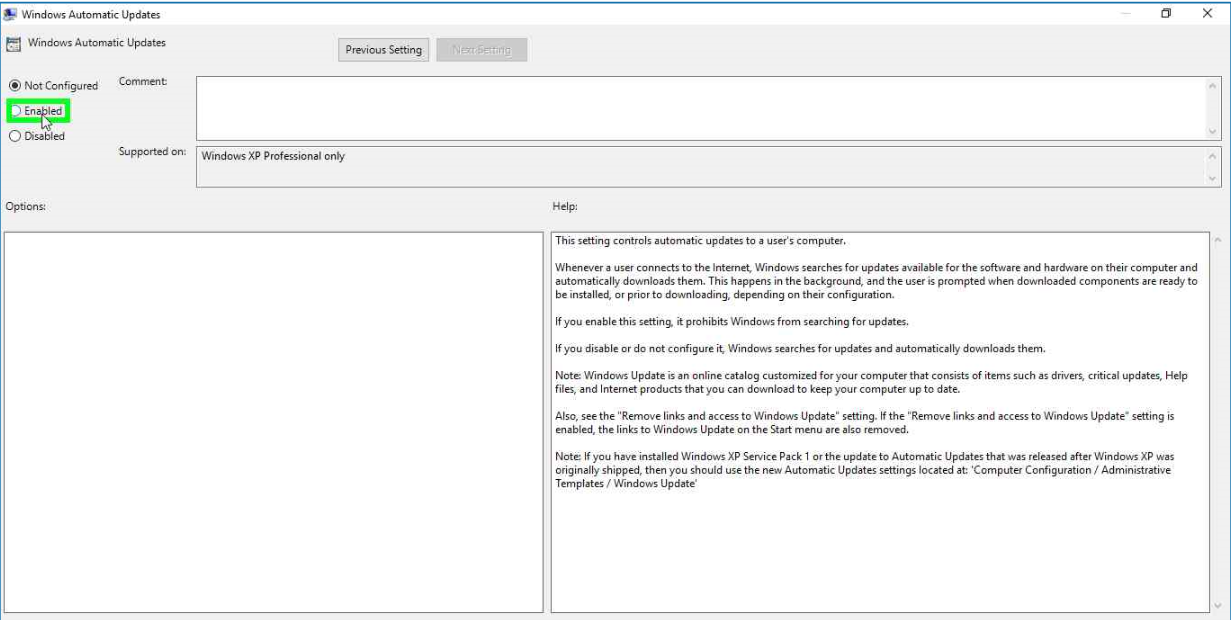1231x620 pixels.
Task: Click the Comment box scroll up arrow
Action: (x=1213, y=85)
